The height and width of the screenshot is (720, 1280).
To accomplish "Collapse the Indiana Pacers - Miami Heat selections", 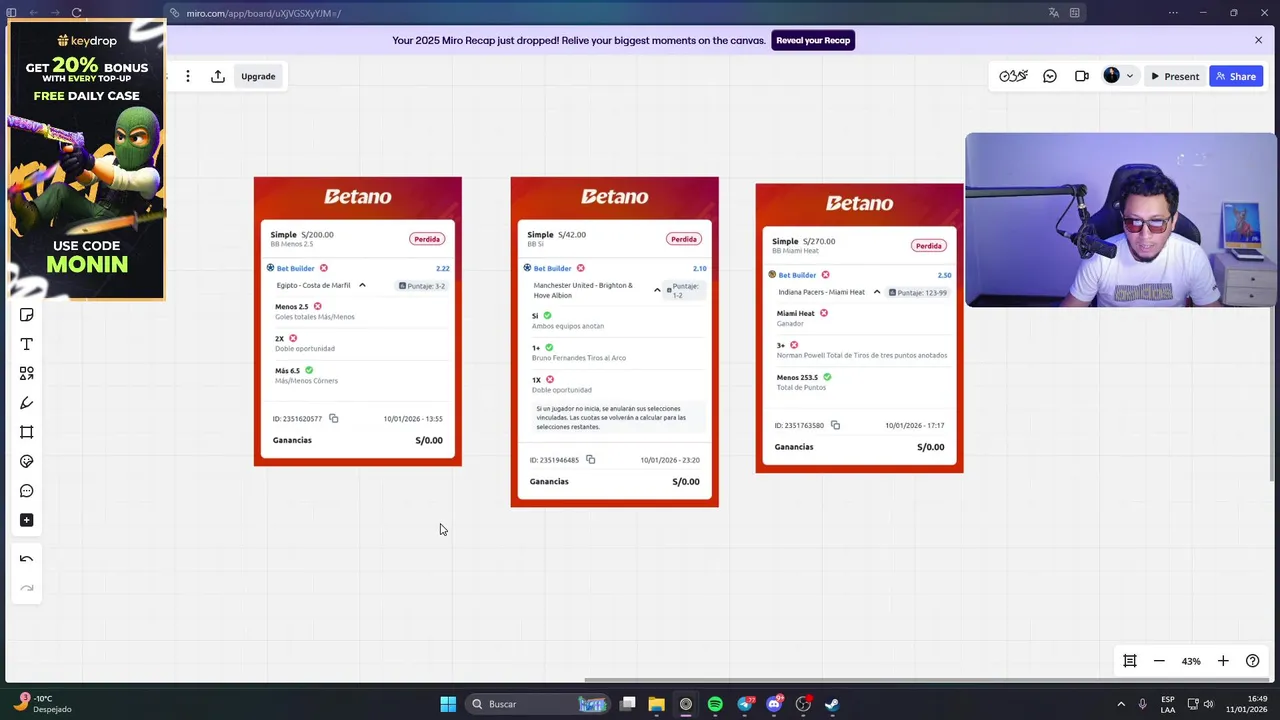I will 877,292.
